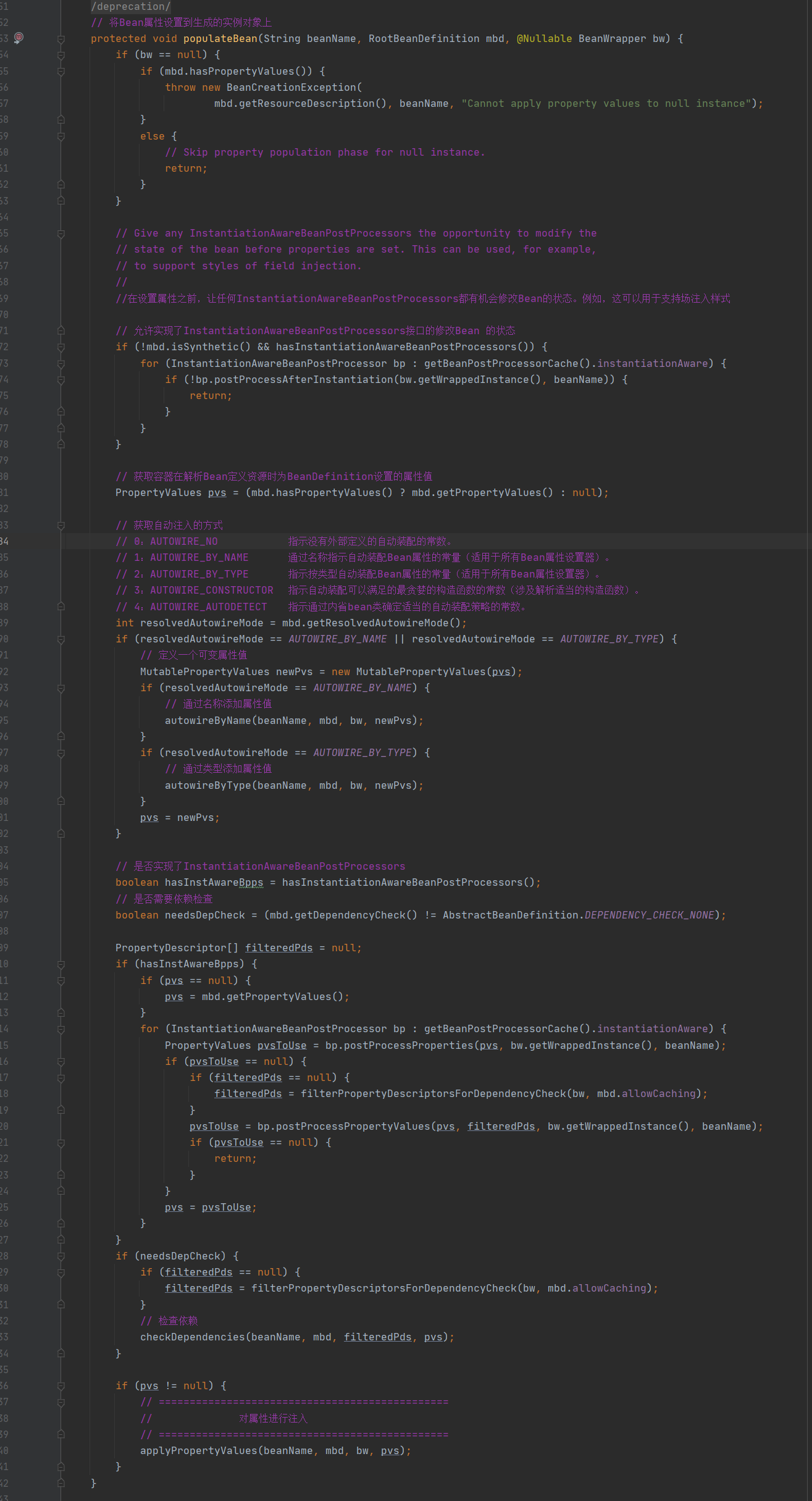The height and width of the screenshot is (1501, 812).
Task: Click the "Cannot apply property values to null instance" string
Action: tap(606, 103)
